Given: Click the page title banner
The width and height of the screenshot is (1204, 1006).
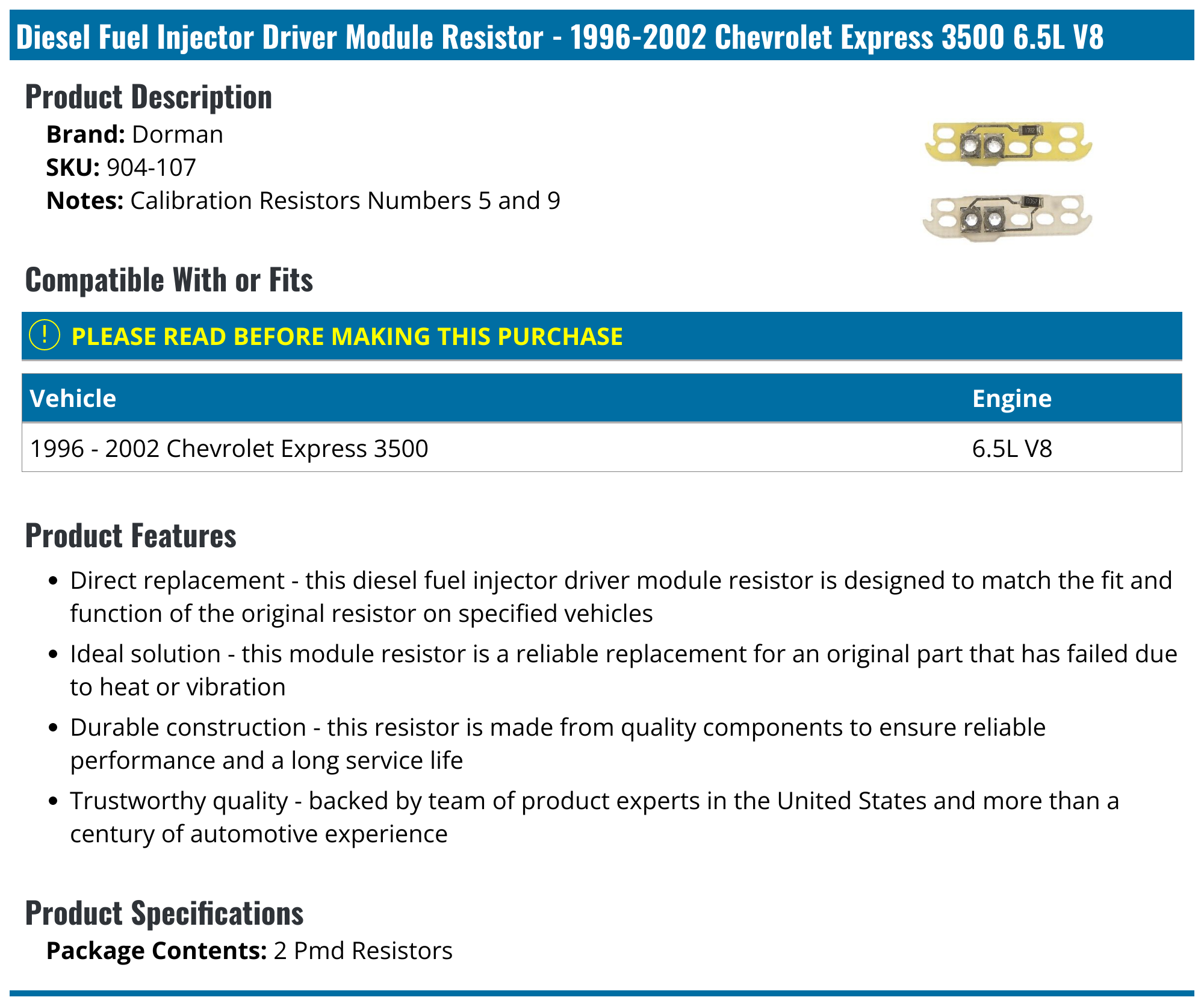Looking at the screenshot, I should click(560, 36).
